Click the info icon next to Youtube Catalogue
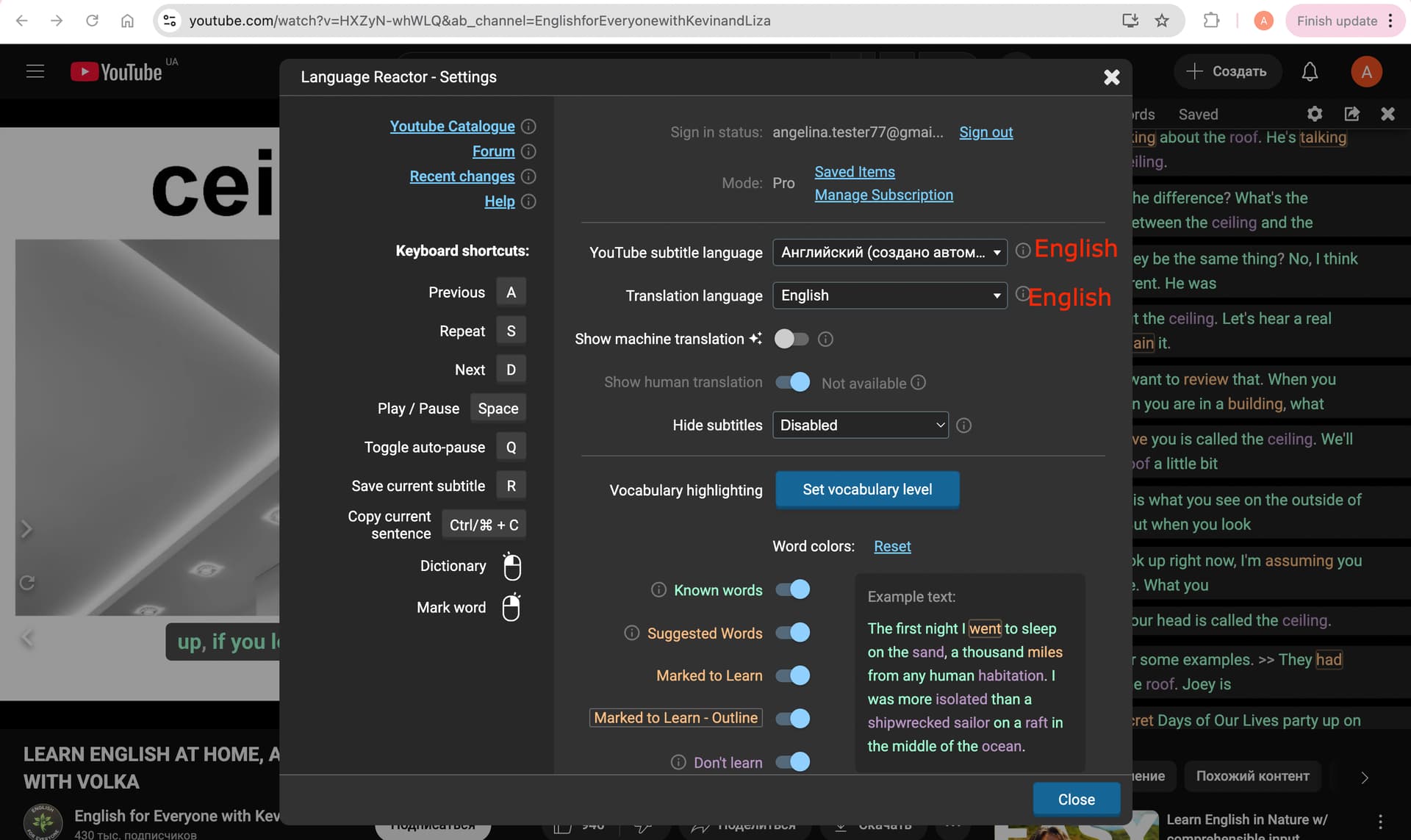 pyautogui.click(x=528, y=126)
